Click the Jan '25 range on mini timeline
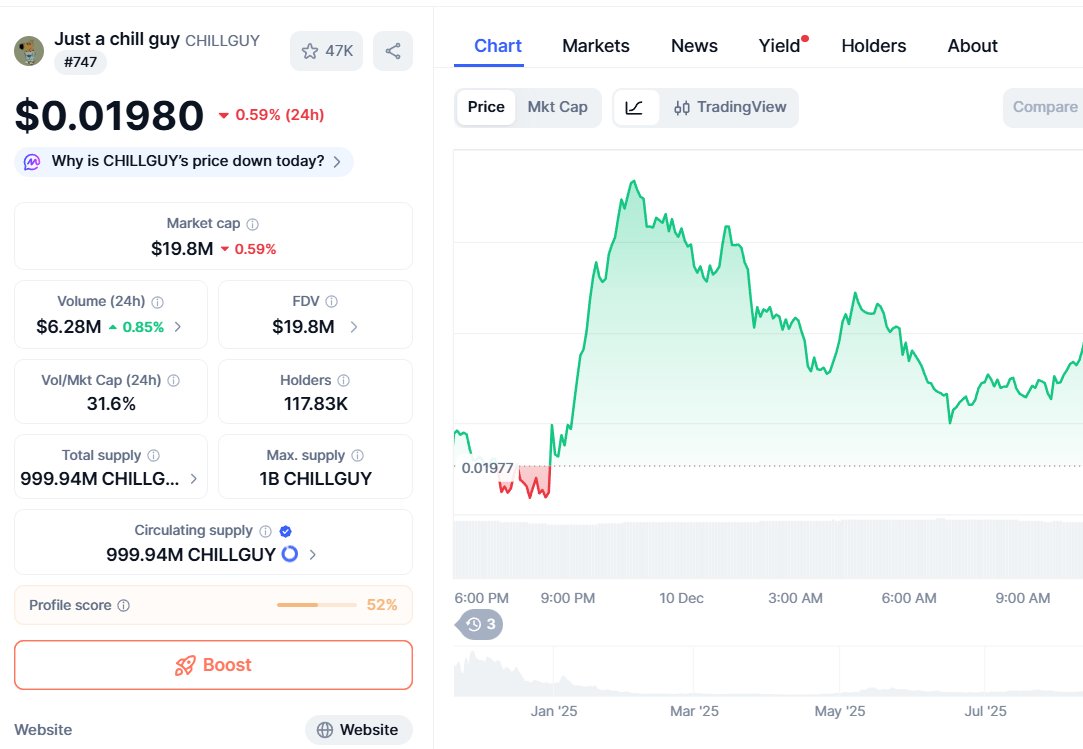The width and height of the screenshot is (1083, 749). (x=554, y=711)
